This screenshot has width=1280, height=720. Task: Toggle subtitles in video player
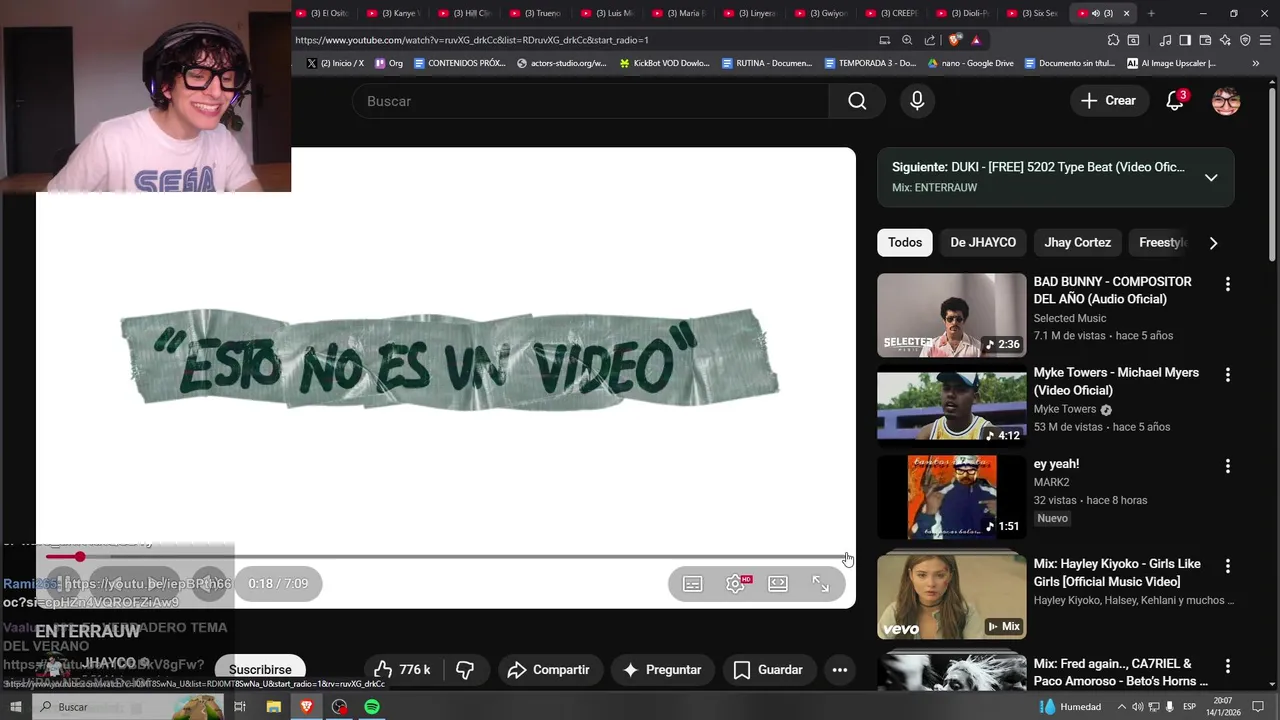692,584
